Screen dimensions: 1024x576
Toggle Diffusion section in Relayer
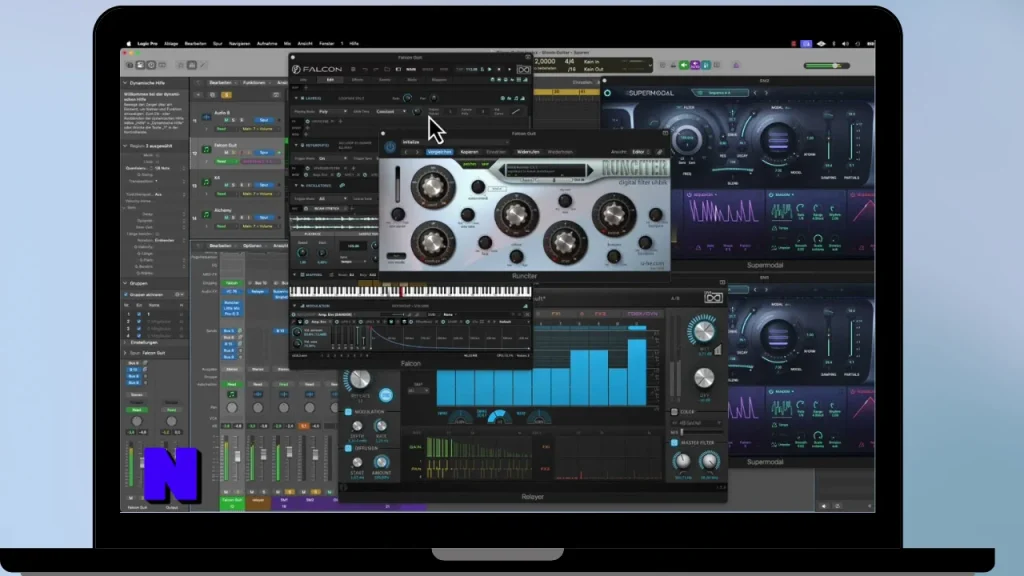[348, 449]
